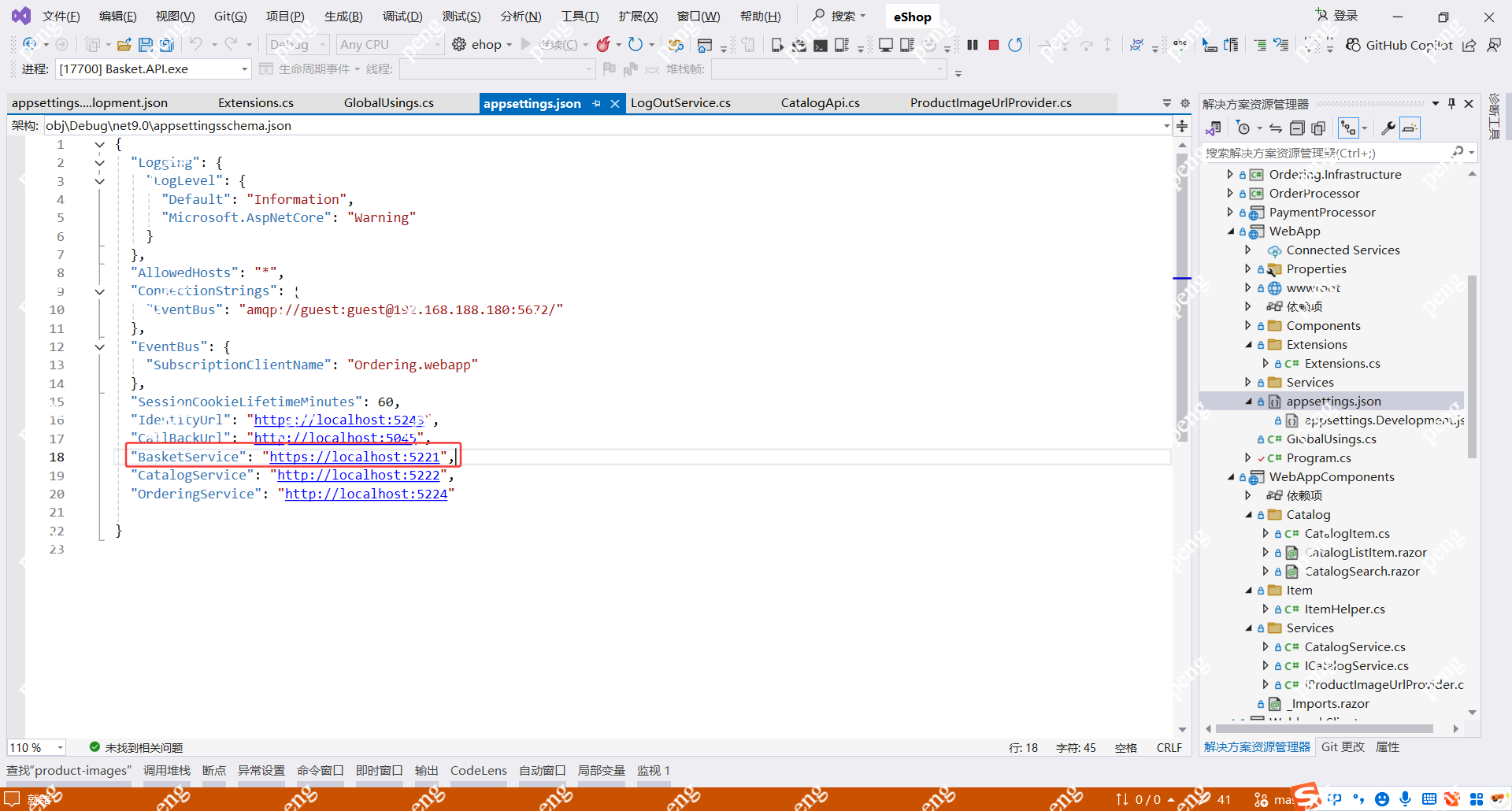Open Solution Explorer properties wrench icon

click(1388, 128)
